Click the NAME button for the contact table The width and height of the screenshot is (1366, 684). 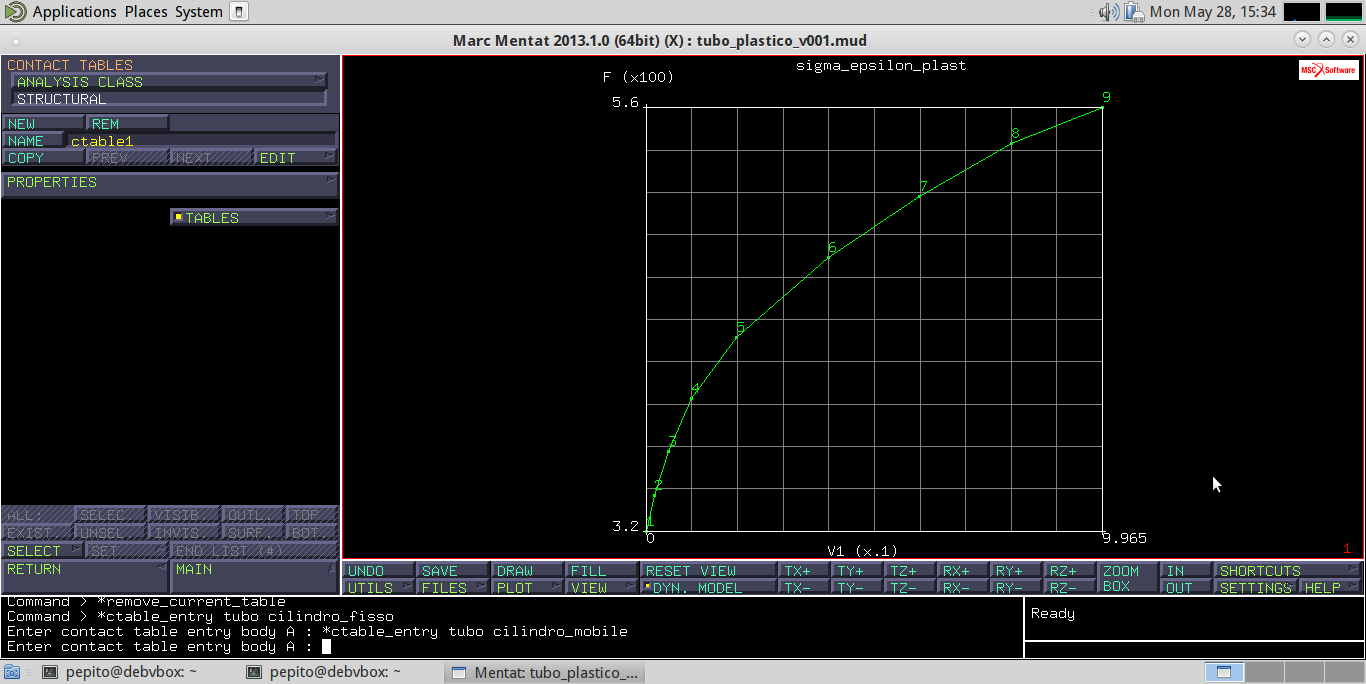pyautogui.click(x=33, y=141)
